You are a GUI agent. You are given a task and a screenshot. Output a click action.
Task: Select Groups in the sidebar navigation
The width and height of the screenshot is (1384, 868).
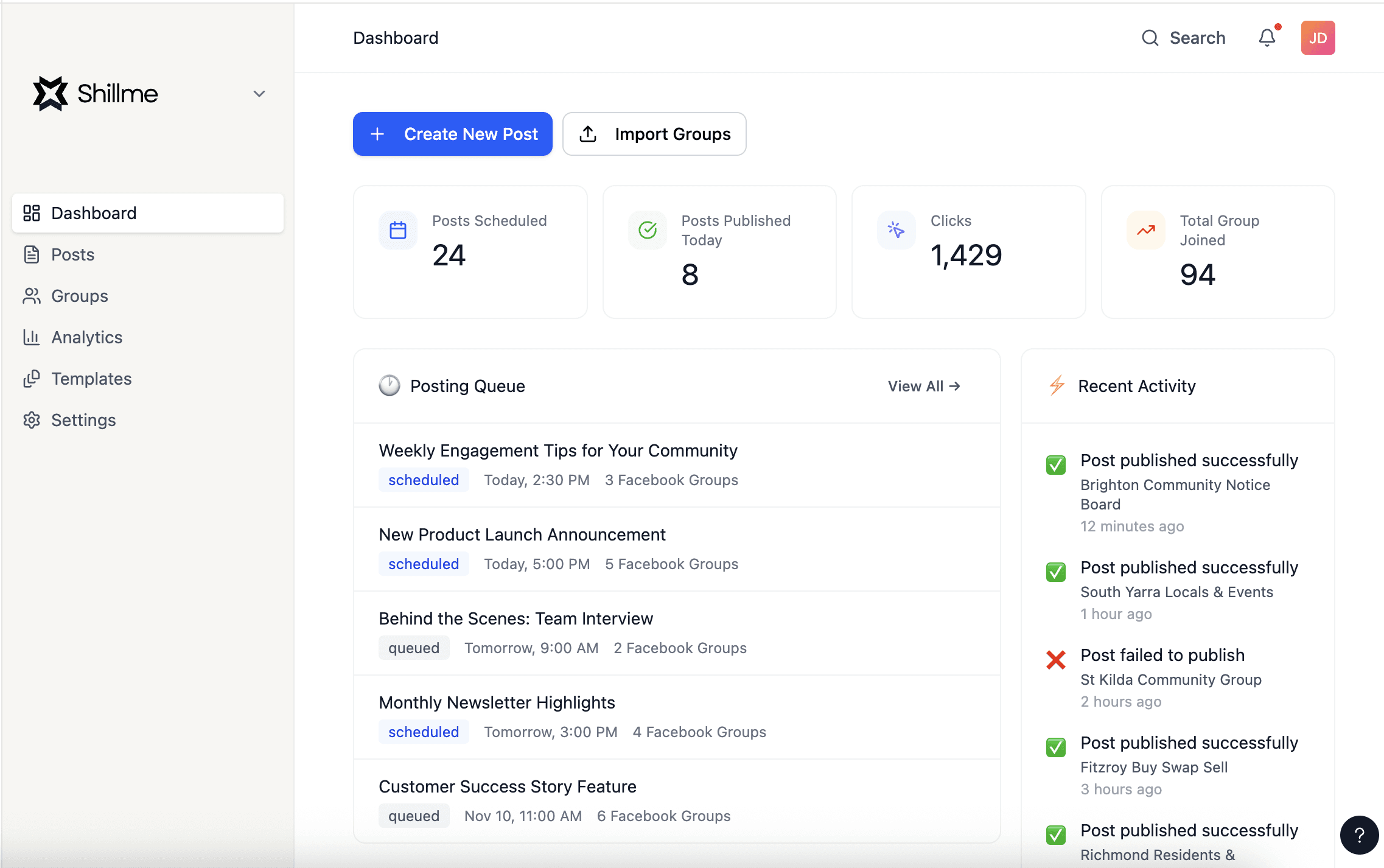click(80, 296)
